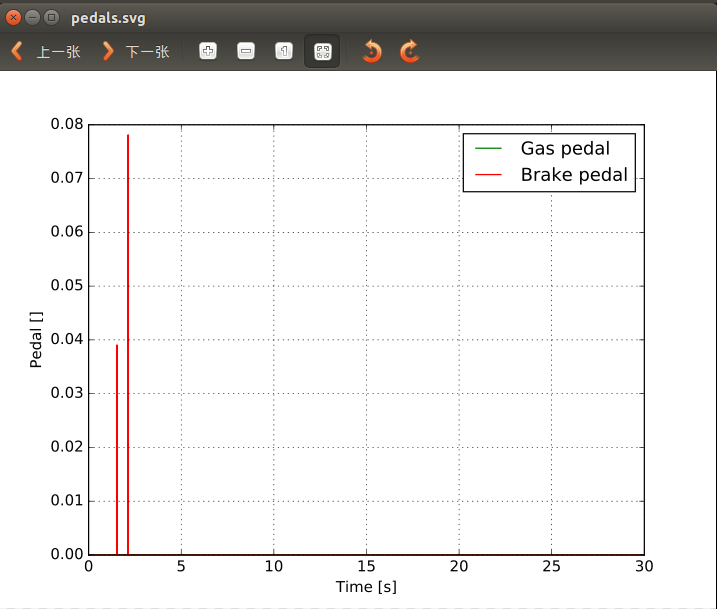This screenshot has height=609, width=717.
Task: Rotate image counterclockwise
Action: pyautogui.click(x=372, y=51)
